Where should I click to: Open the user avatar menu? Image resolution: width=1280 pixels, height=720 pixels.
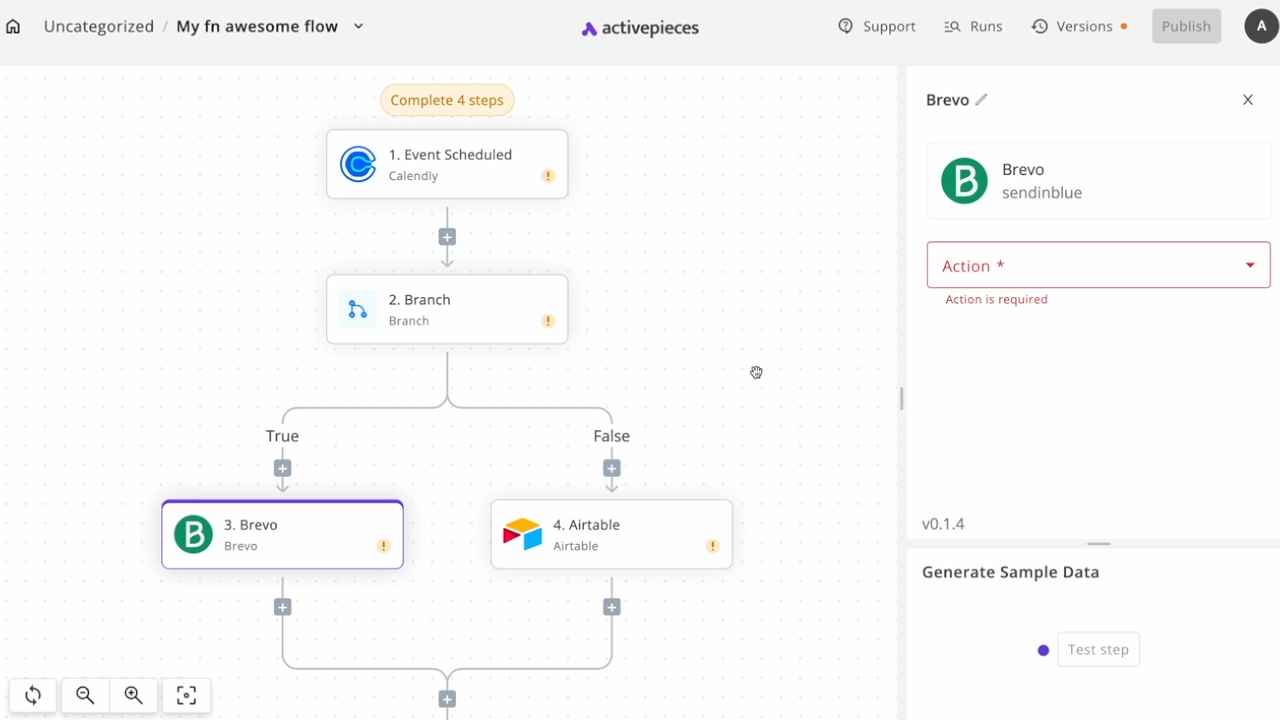[x=1261, y=27]
